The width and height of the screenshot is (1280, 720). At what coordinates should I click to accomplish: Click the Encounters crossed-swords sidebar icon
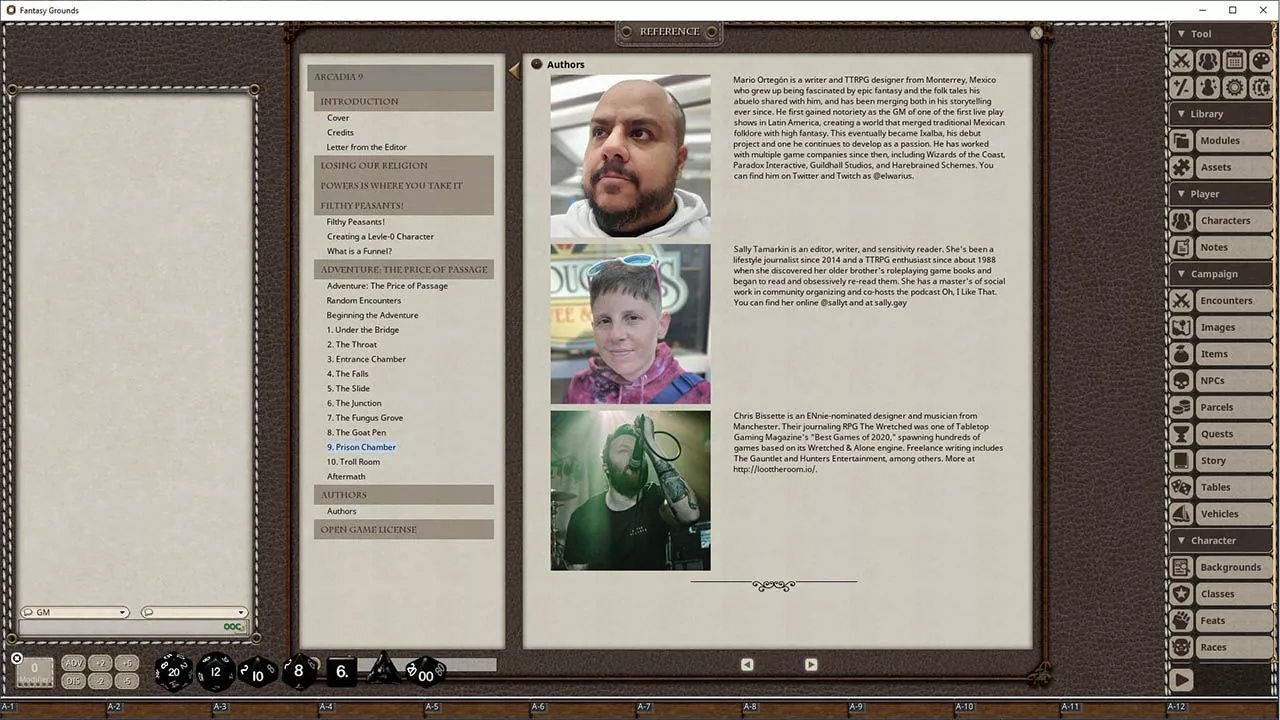pyautogui.click(x=1182, y=301)
